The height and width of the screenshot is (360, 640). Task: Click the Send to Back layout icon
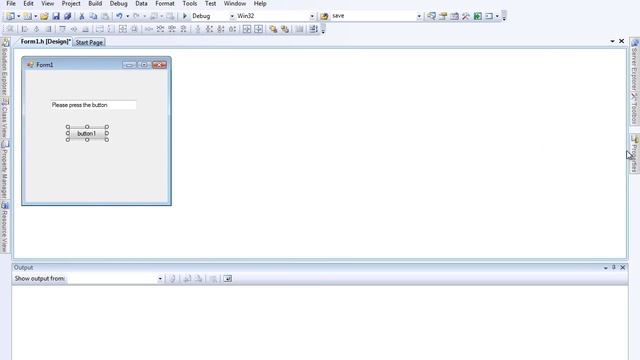click(285, 29)
